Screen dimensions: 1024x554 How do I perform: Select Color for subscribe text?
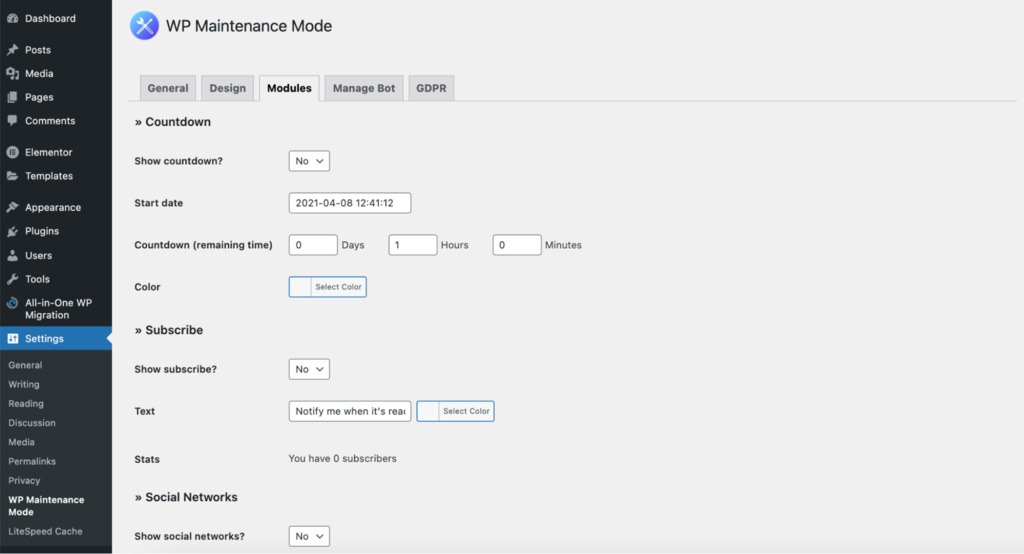466,411
